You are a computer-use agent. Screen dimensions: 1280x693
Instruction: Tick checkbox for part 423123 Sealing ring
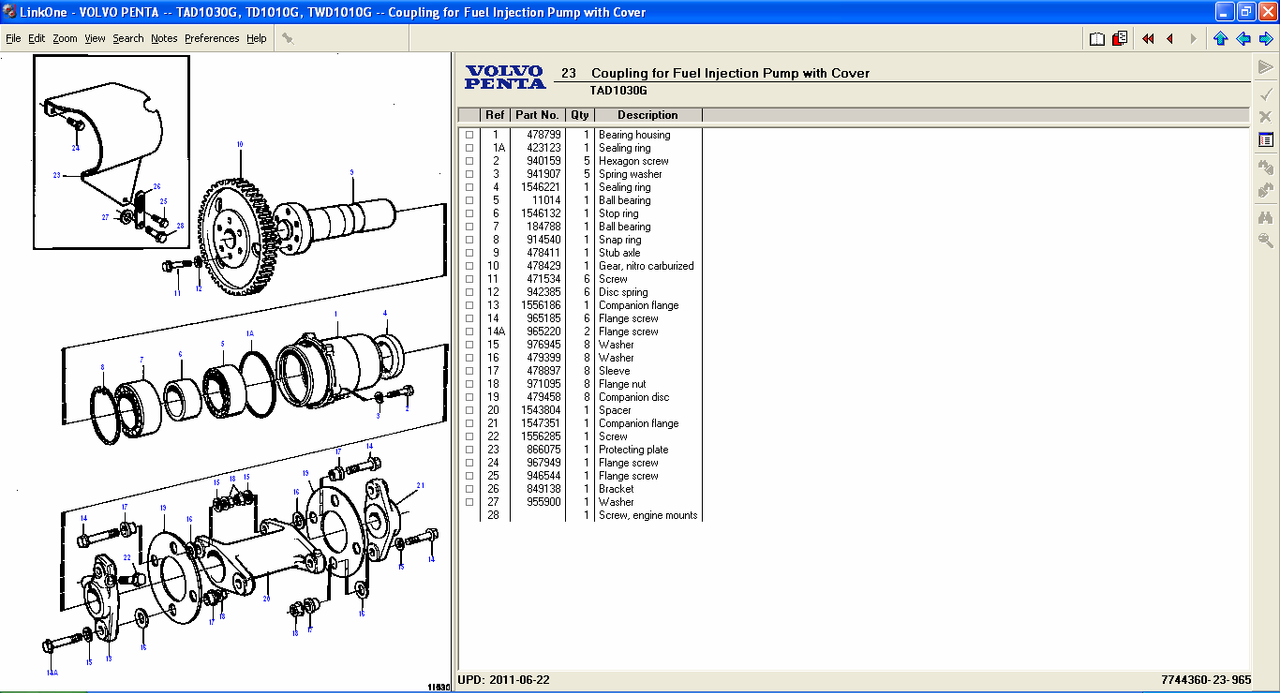pyautogui.click(x=469, y=148)
